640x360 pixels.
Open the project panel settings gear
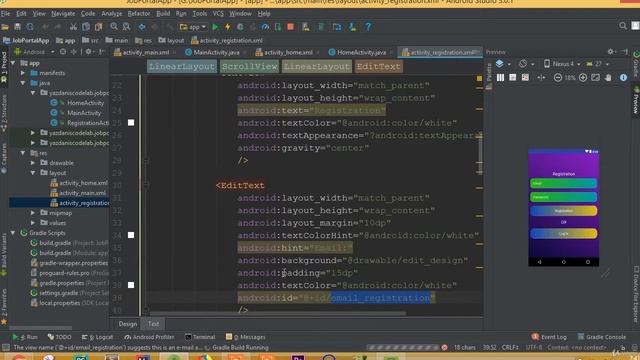[89, 52]
